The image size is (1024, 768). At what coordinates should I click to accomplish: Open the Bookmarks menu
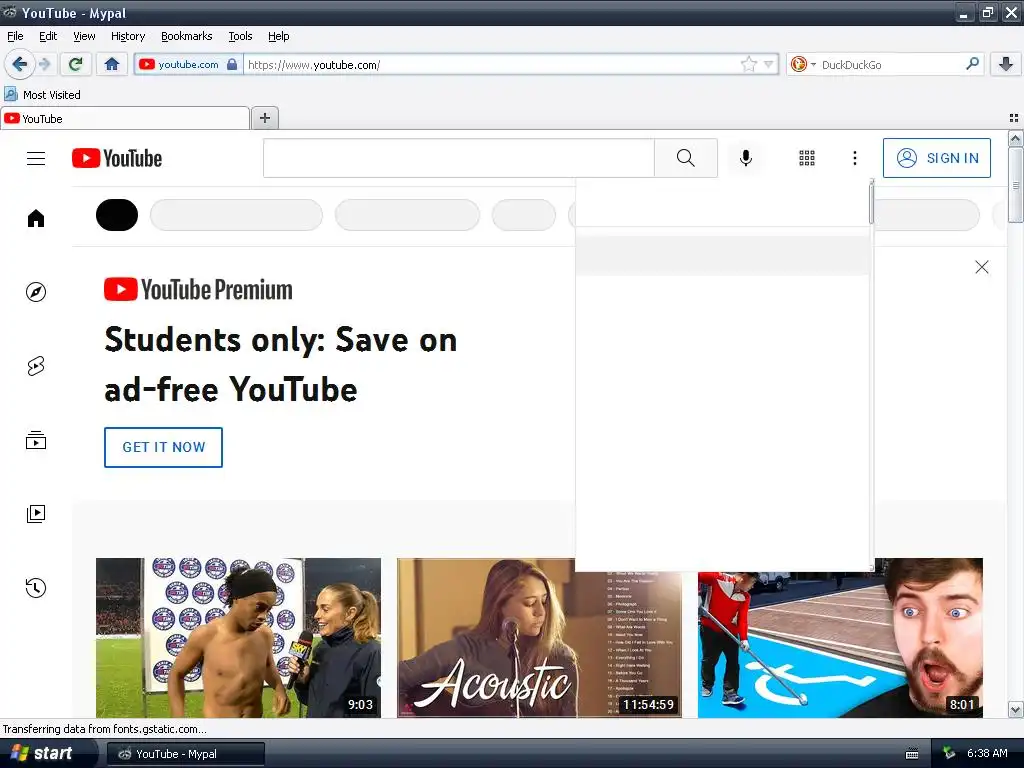click(187, 36)
